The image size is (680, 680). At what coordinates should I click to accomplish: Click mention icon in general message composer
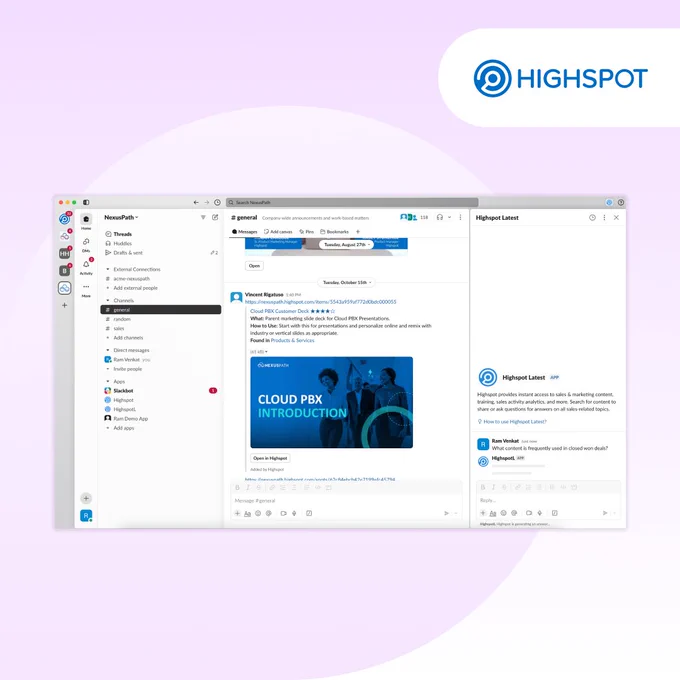pos(269,513)
